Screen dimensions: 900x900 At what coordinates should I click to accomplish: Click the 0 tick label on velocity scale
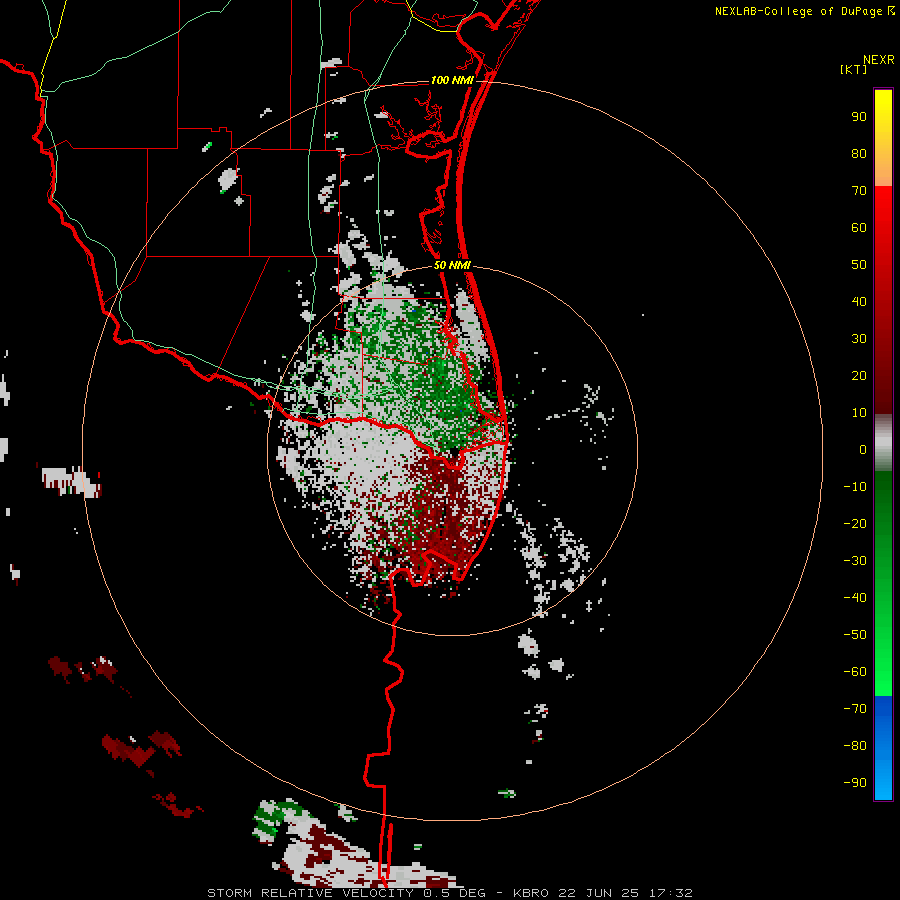tap(863, 450)
